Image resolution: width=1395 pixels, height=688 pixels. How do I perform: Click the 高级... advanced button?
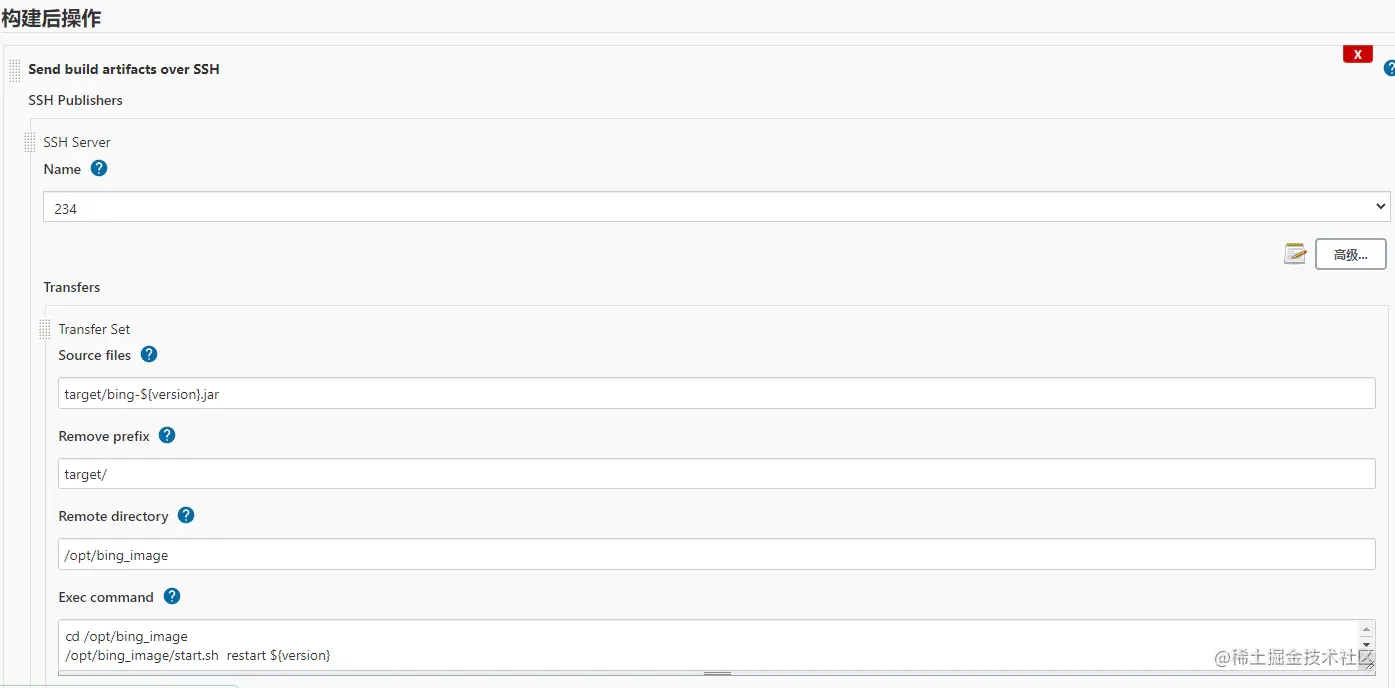(x=1350, y=254)
